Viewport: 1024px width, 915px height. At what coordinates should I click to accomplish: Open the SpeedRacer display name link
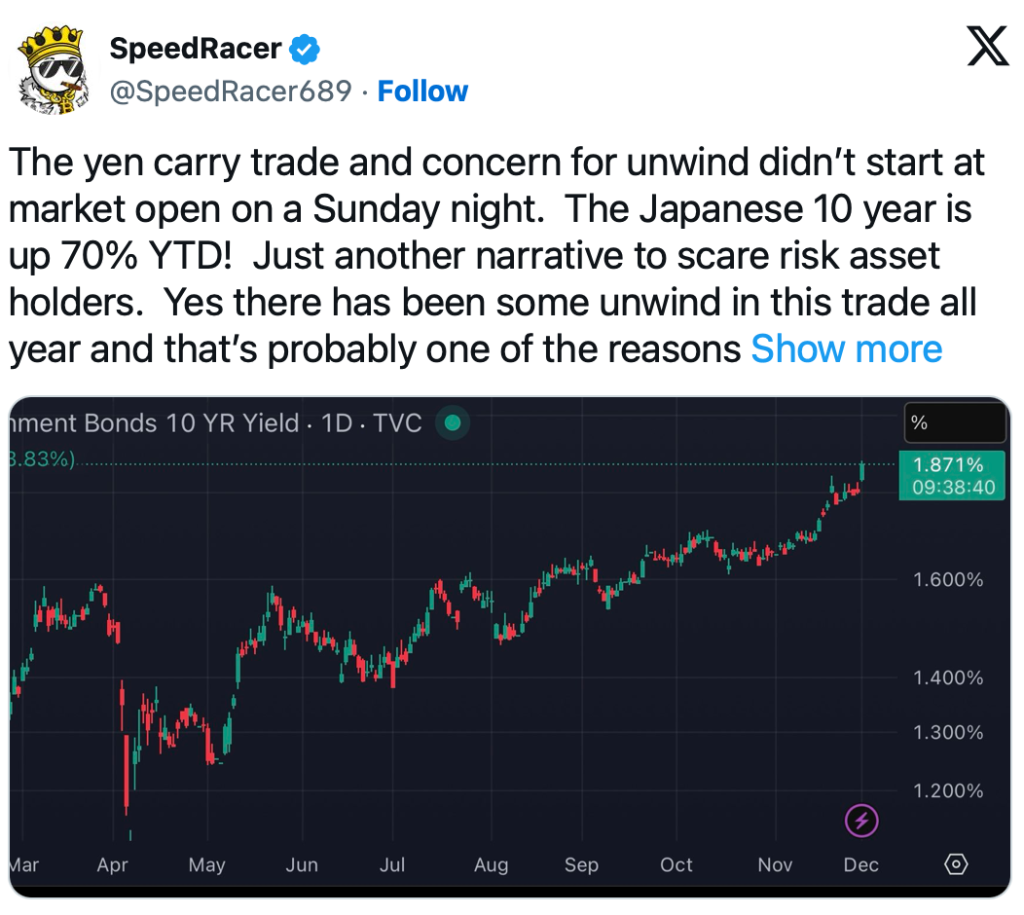click(195, 47)
